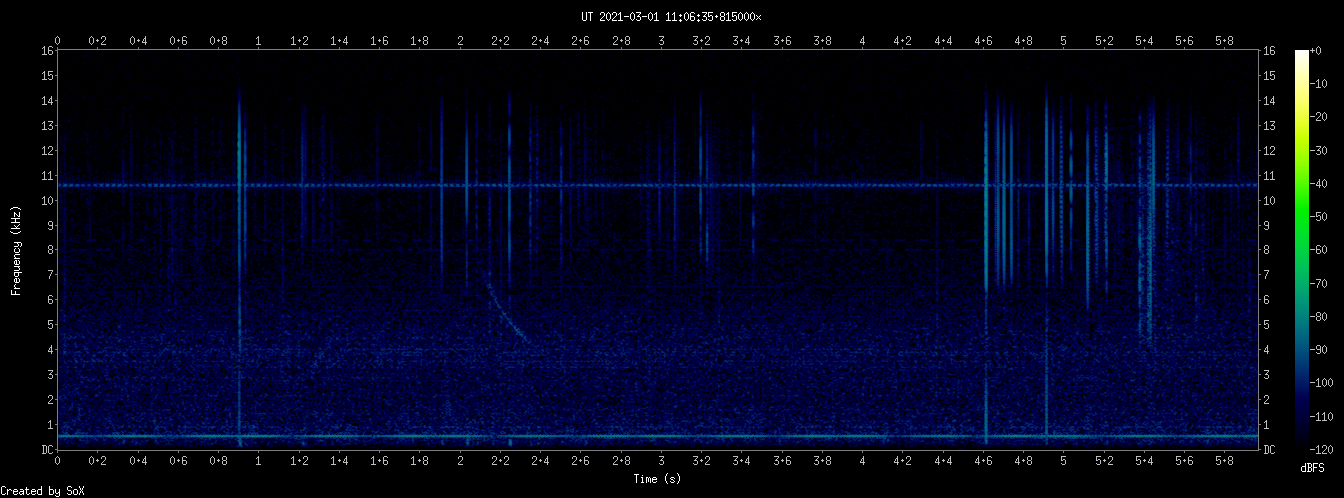Click the 3 second tick on bottom time axis
This screenshot has width=1344, height=498.
point(662,463)
